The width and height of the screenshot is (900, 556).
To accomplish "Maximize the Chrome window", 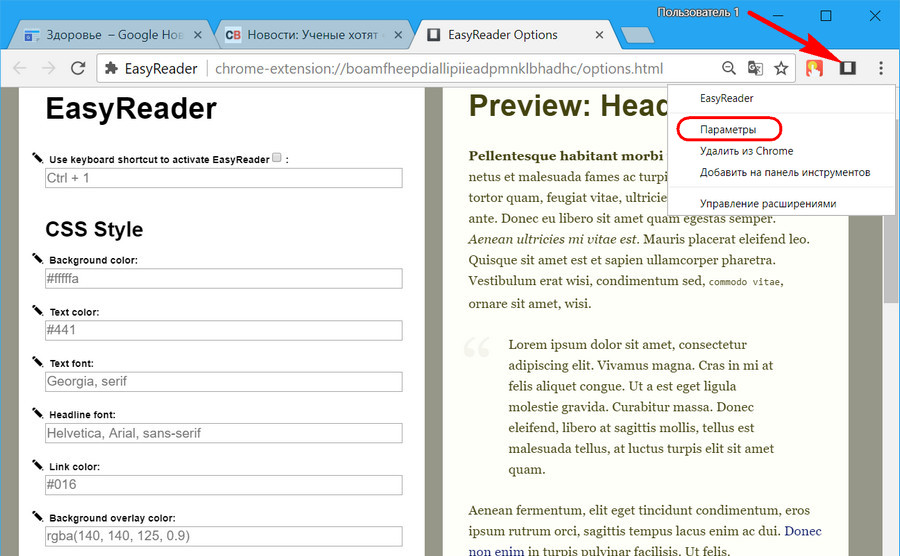I will click(x=825, y=15).
